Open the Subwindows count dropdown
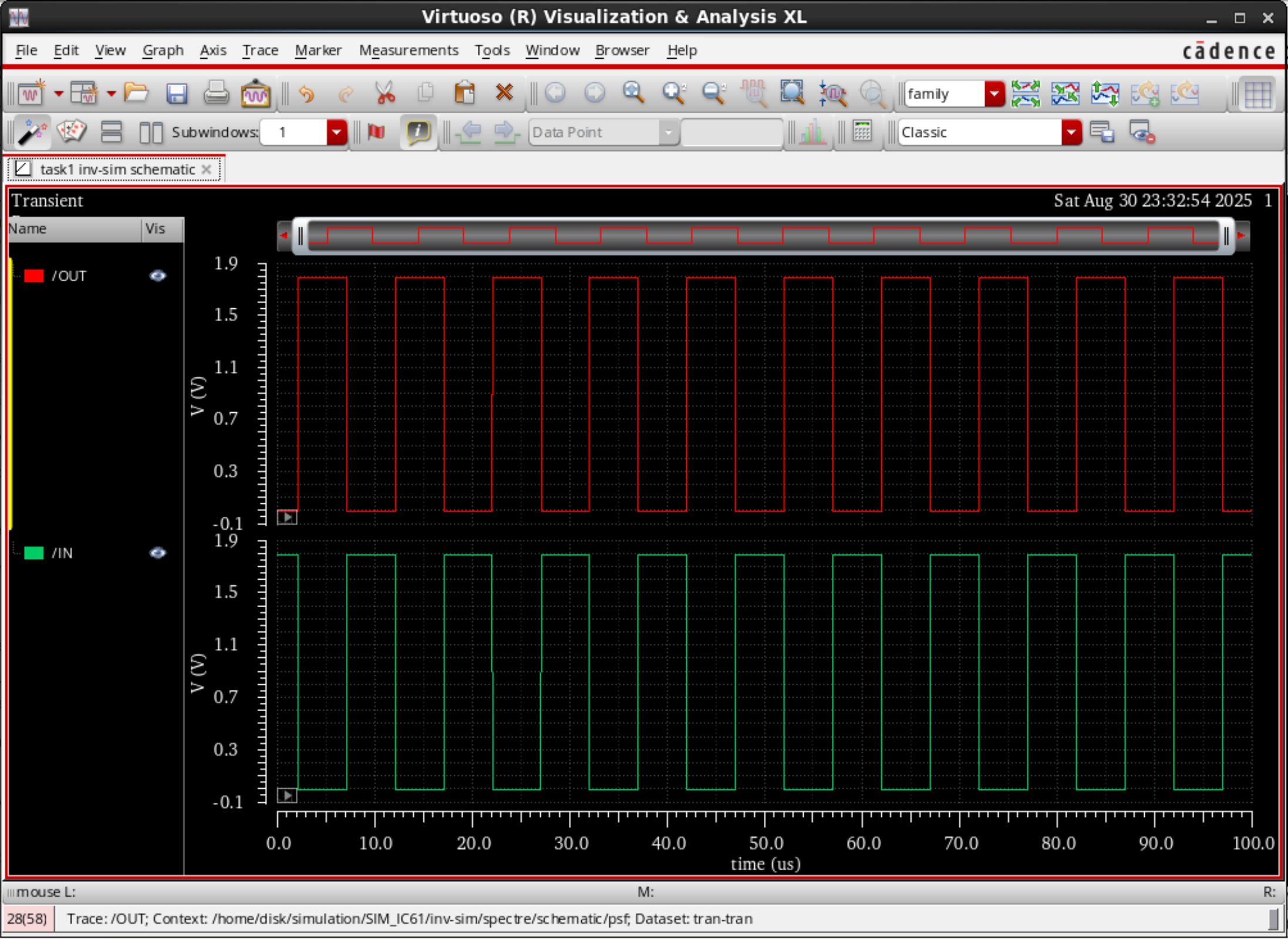1288x939 pixels. pos(336,132)
